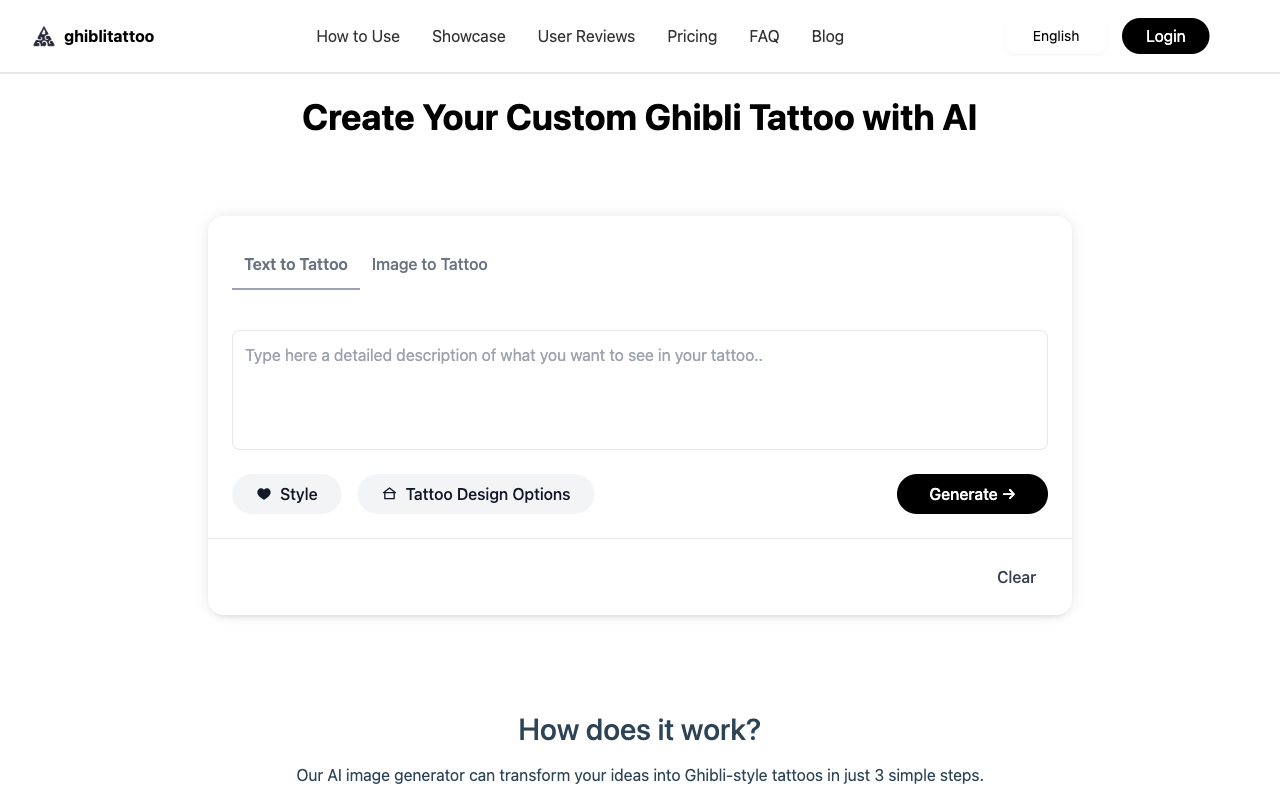
Task: Open the English language selector
Action: [x=1056, y=37]
